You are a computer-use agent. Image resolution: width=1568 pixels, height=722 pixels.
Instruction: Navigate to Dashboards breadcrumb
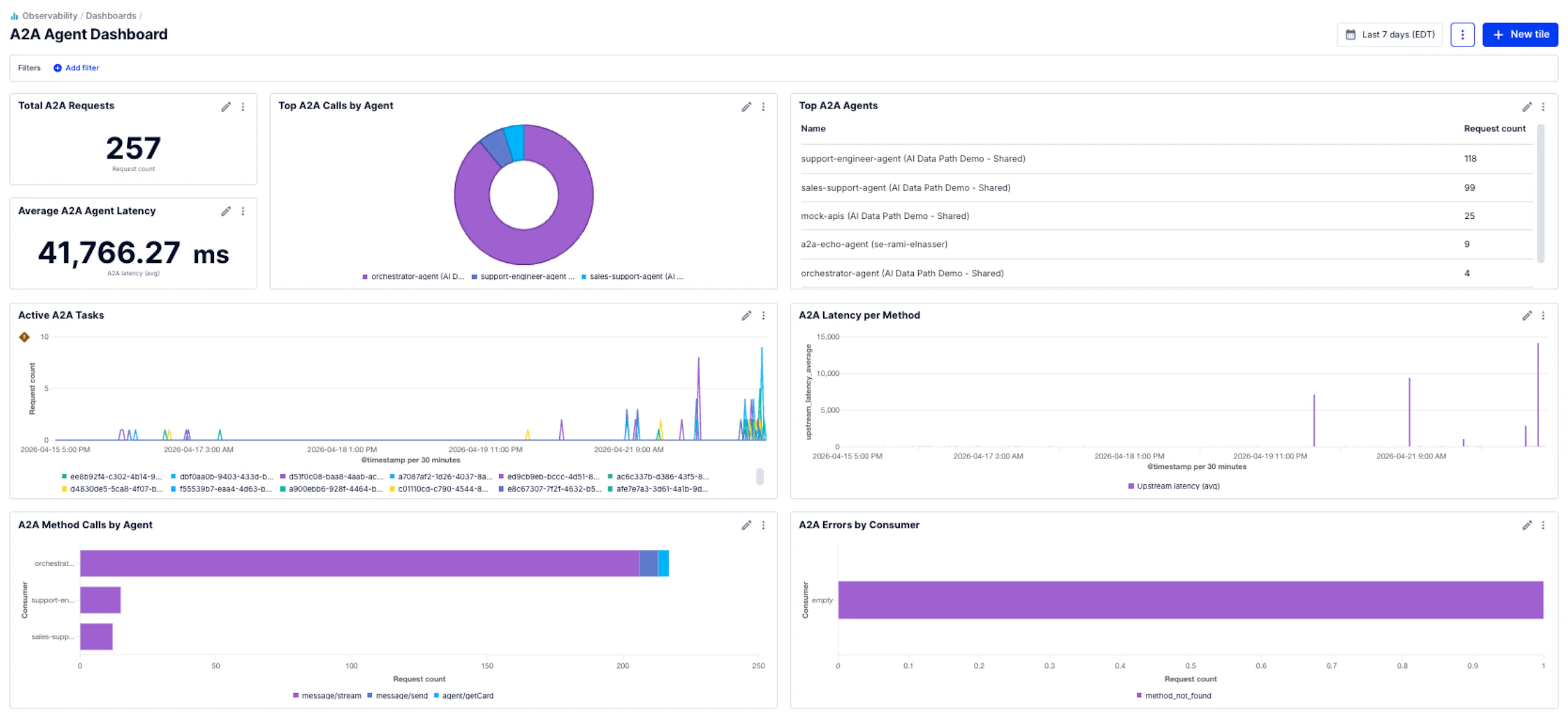pos(111,16)
